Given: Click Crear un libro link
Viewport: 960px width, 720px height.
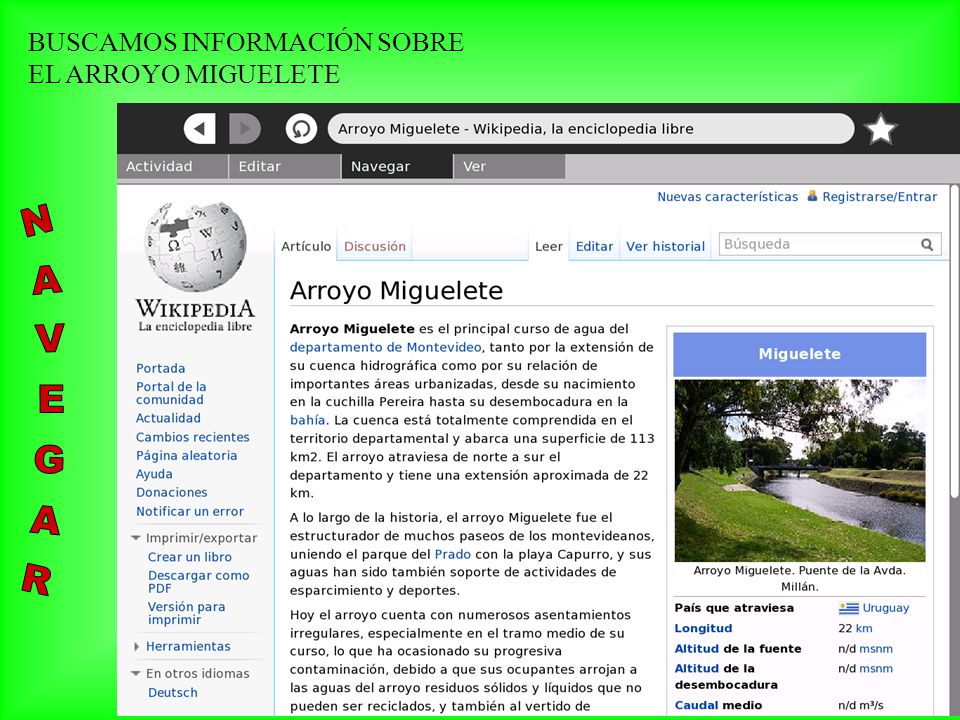Looking at the screenshot, I should click(190, 557).
